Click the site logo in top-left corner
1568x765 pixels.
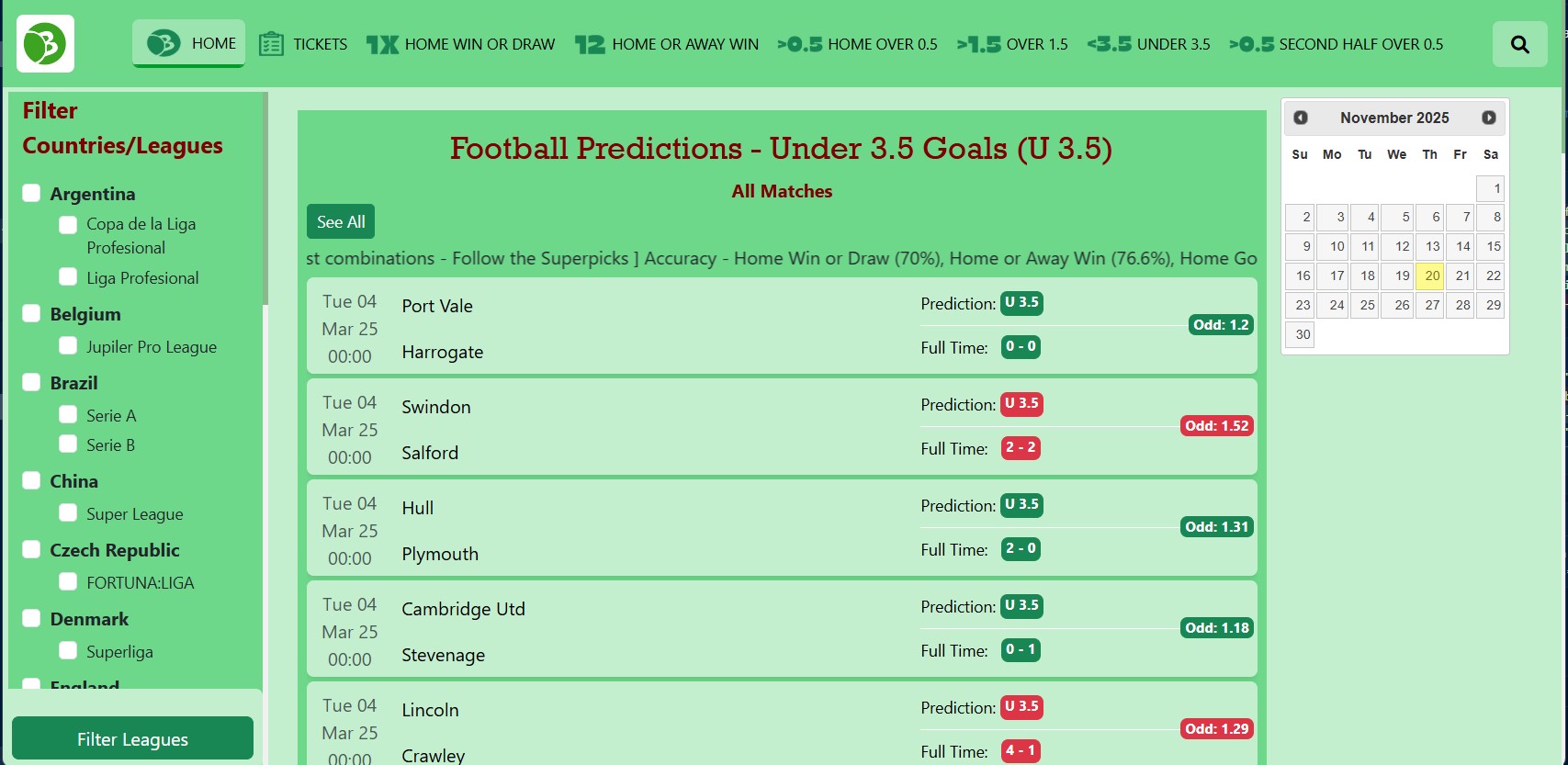(x=45, y=43)
